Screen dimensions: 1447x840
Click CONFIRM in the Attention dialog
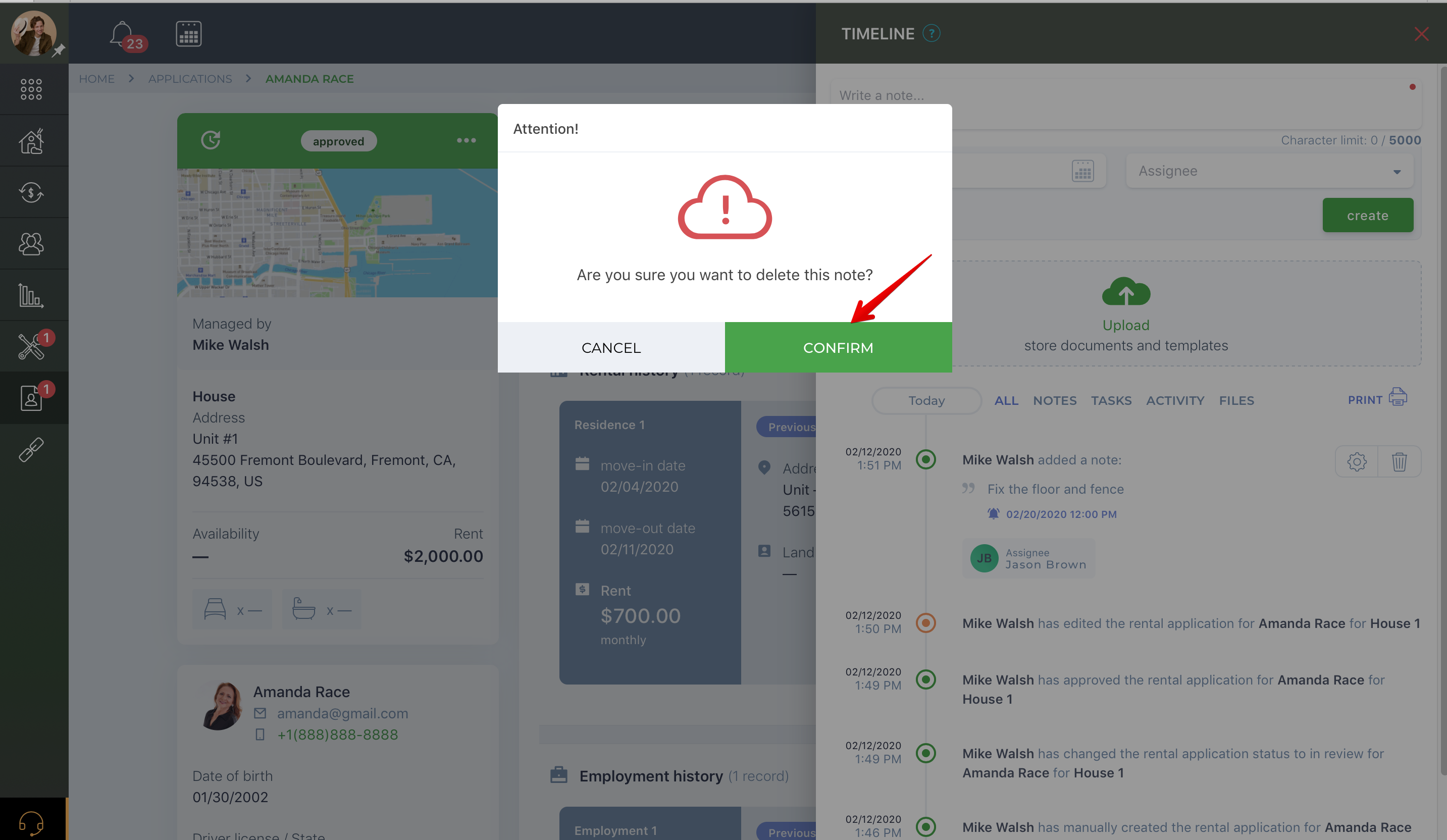pyautogui.click(x=838, y=347)
